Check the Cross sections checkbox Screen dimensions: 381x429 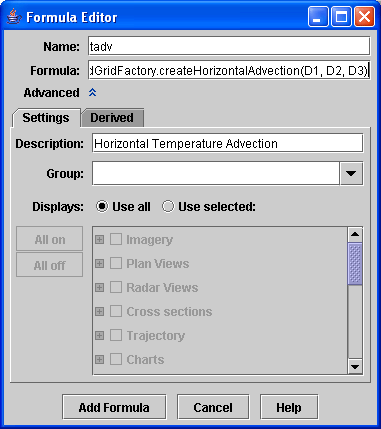coord(116,311)
